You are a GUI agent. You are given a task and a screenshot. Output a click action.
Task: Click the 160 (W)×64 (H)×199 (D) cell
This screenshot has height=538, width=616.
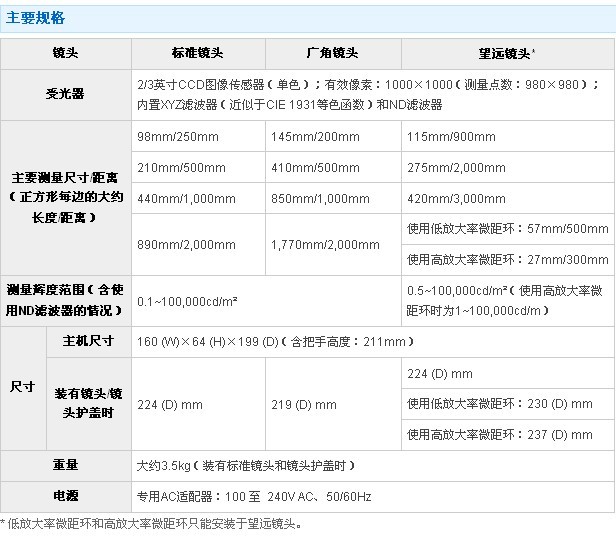point(272,341)
